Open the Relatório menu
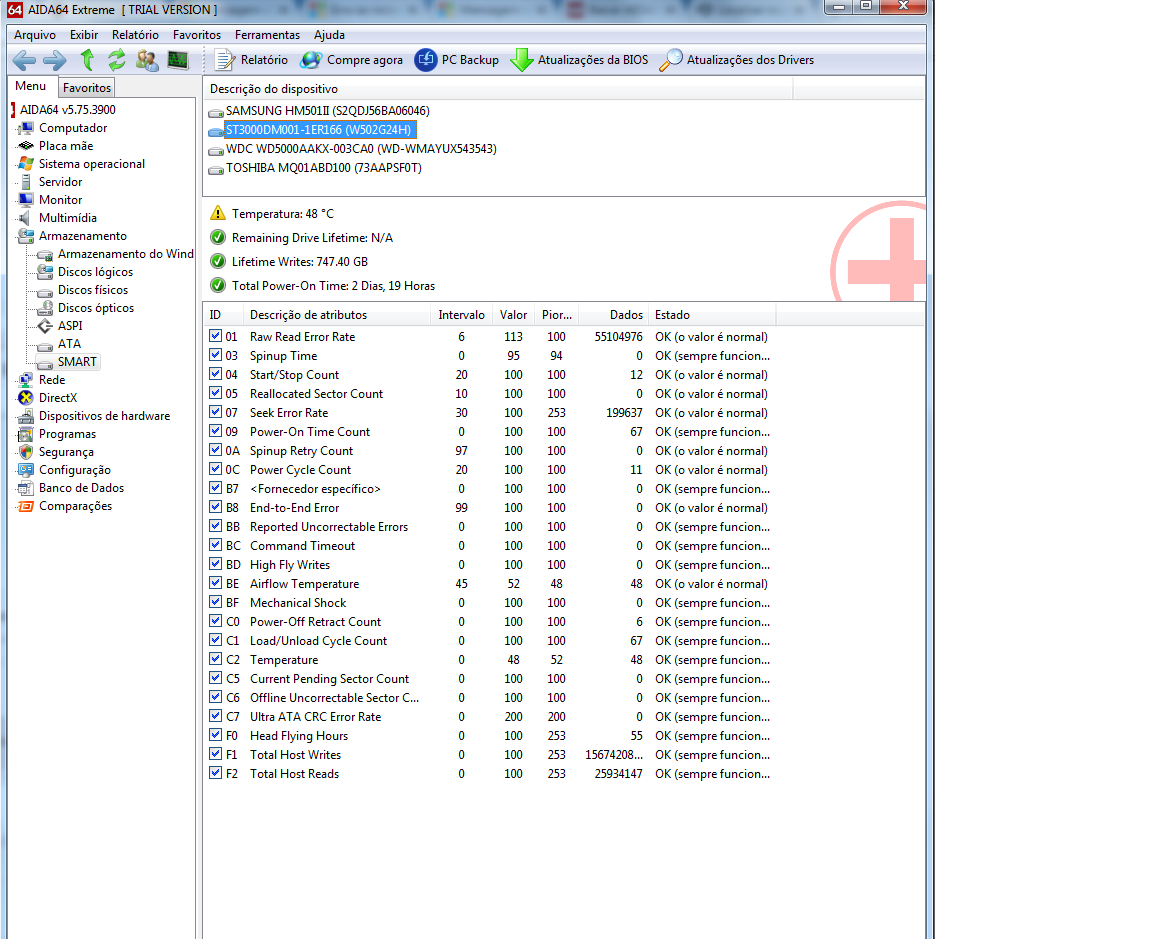Screen dimensions: 1152x939 (x=135, y=35)
